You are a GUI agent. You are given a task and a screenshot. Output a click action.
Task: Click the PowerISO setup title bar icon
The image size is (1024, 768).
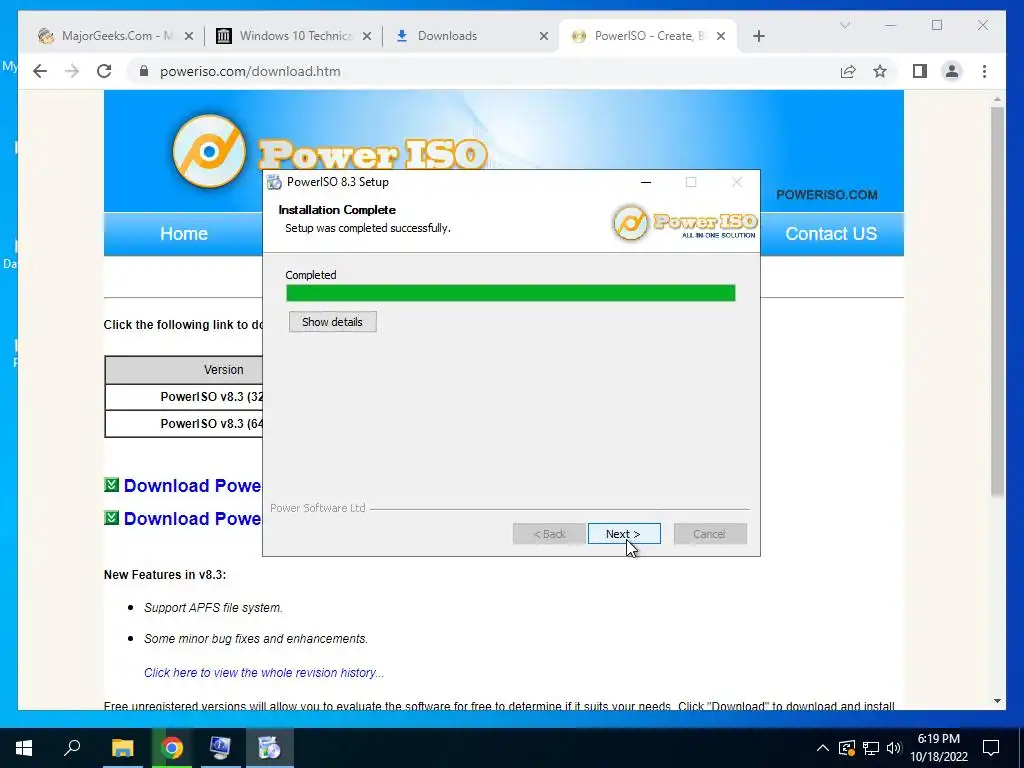[274, 182]
